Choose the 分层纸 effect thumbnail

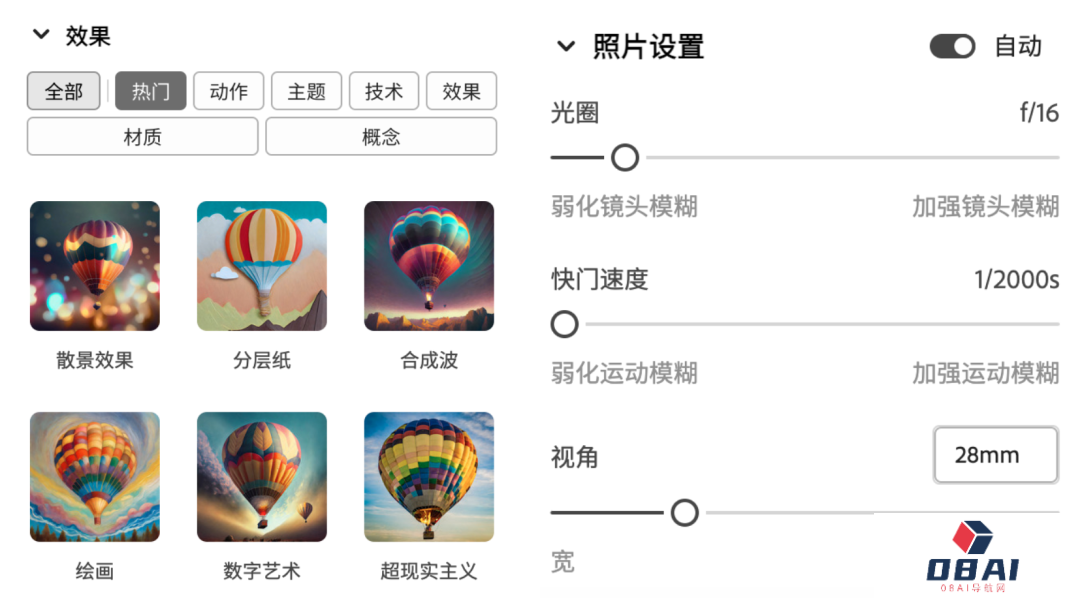coord(262,266)
